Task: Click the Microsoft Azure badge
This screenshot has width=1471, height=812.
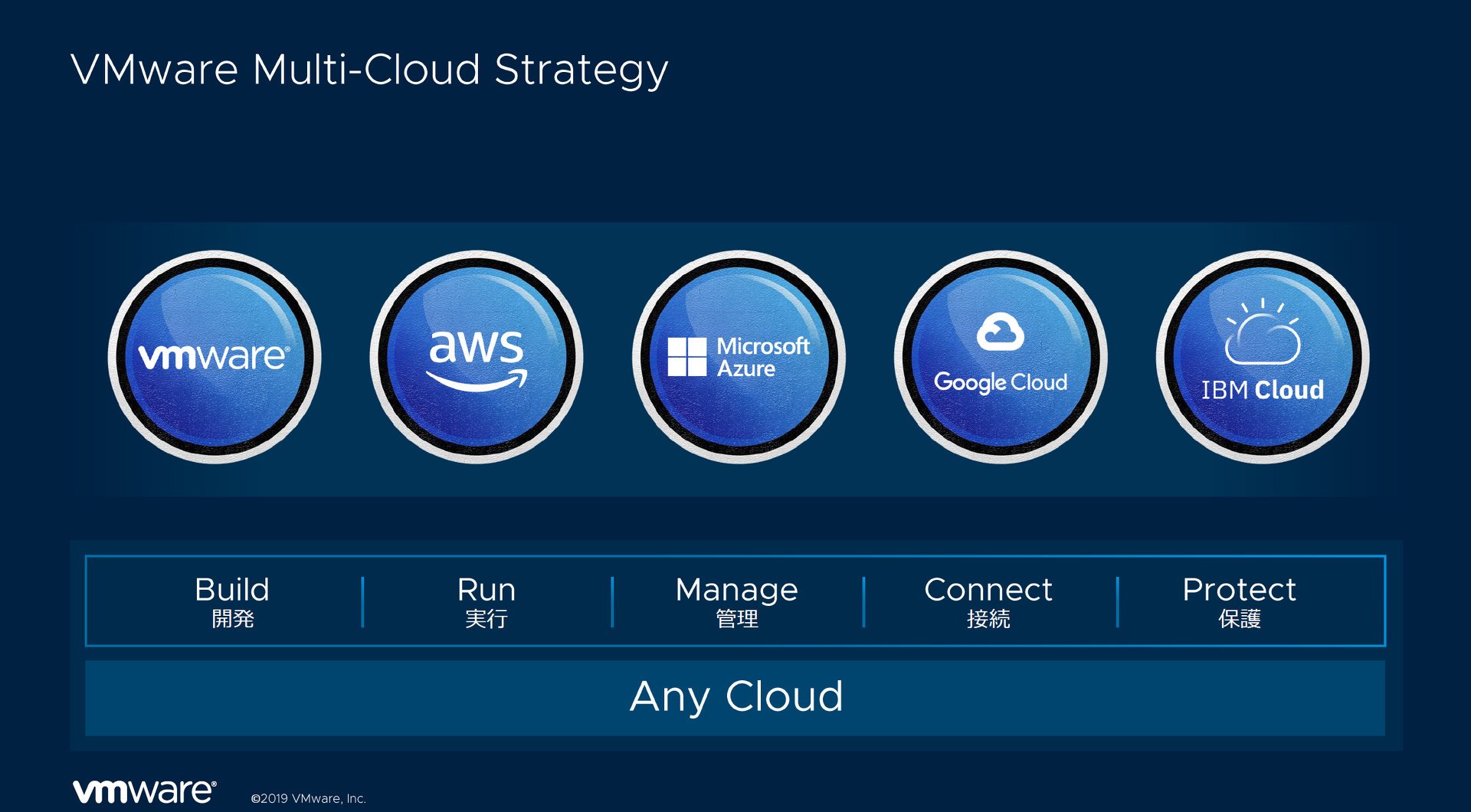Action: (x=739, y=357)
